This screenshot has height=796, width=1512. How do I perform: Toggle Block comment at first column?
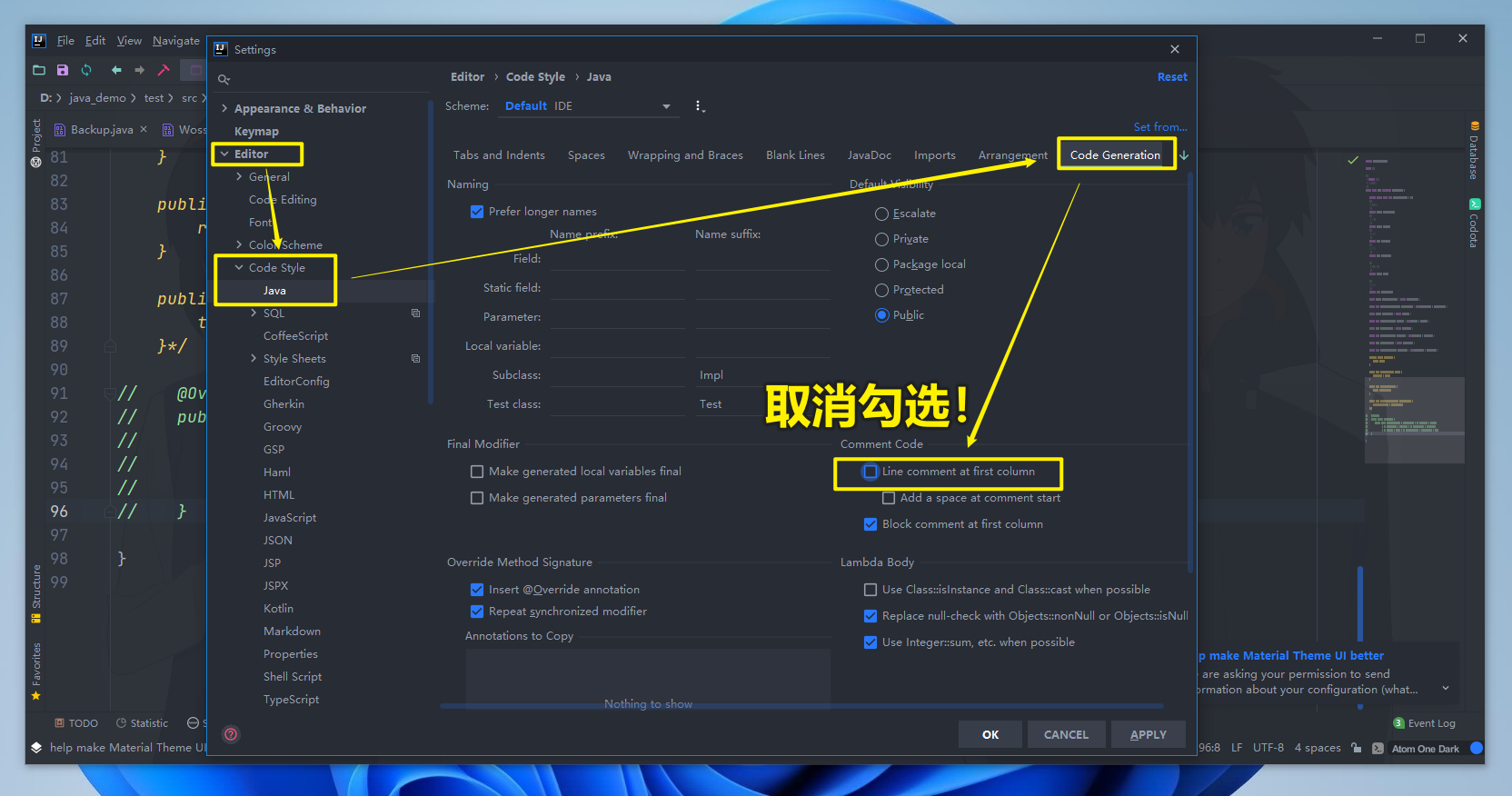[x=870, y=524]
